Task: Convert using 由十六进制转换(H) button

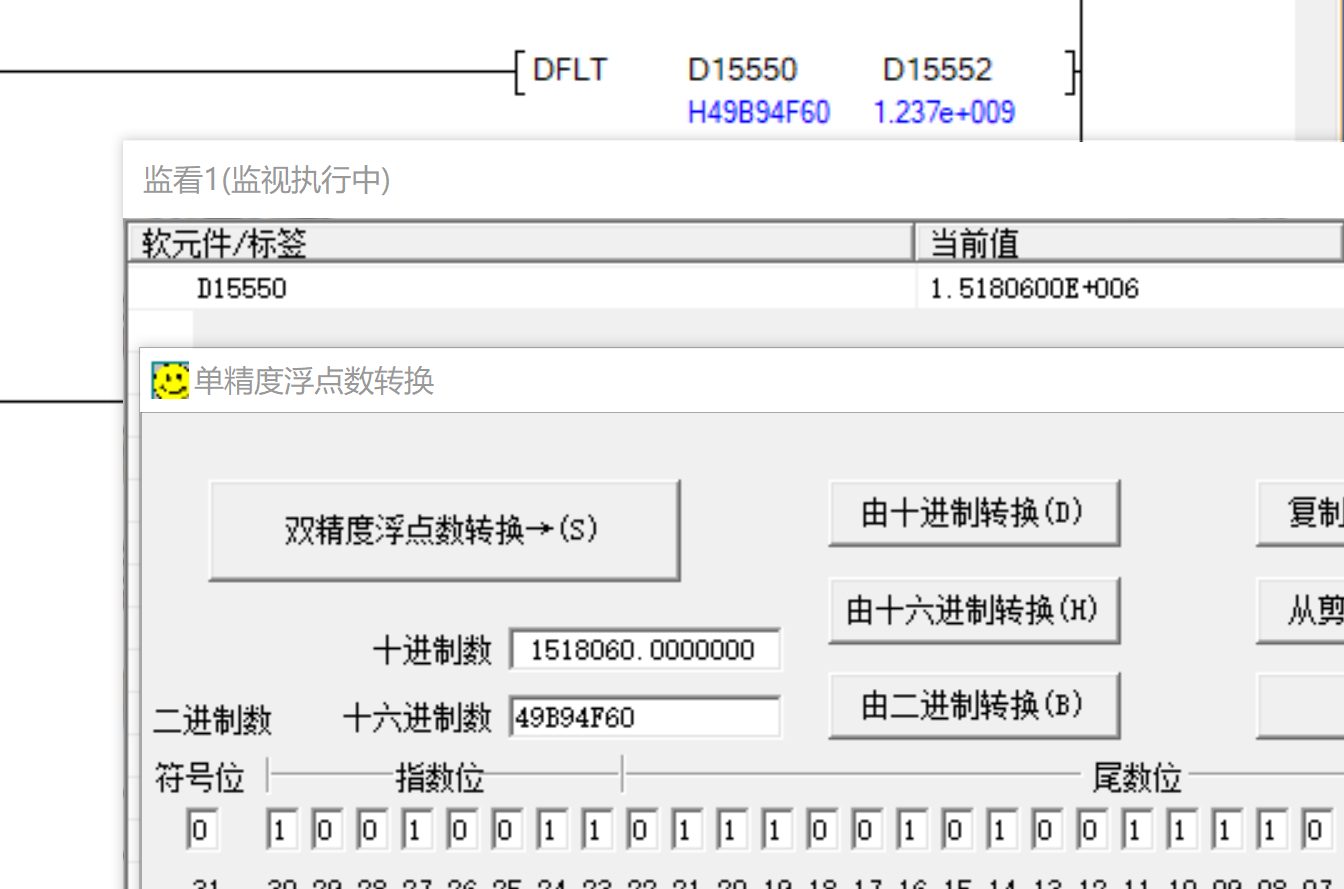Action: 973,609
